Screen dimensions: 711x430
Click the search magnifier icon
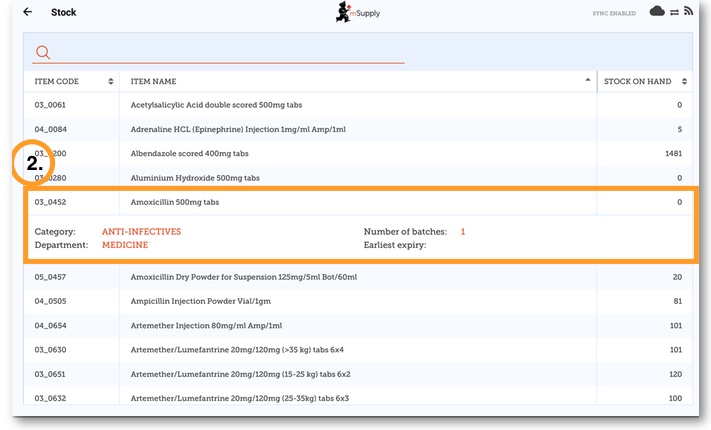[x=42, y=52]
